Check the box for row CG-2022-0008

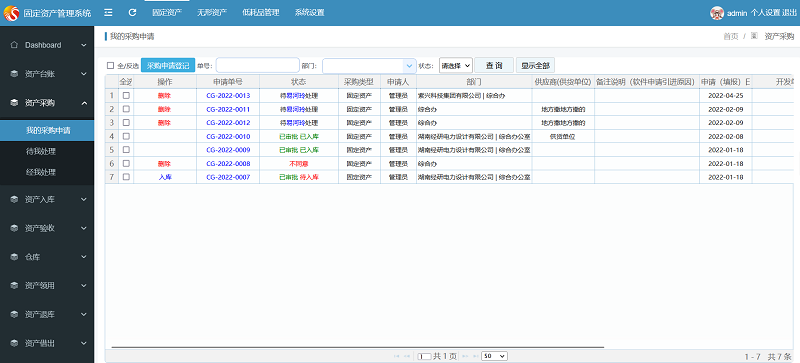[x=126, y=163]
